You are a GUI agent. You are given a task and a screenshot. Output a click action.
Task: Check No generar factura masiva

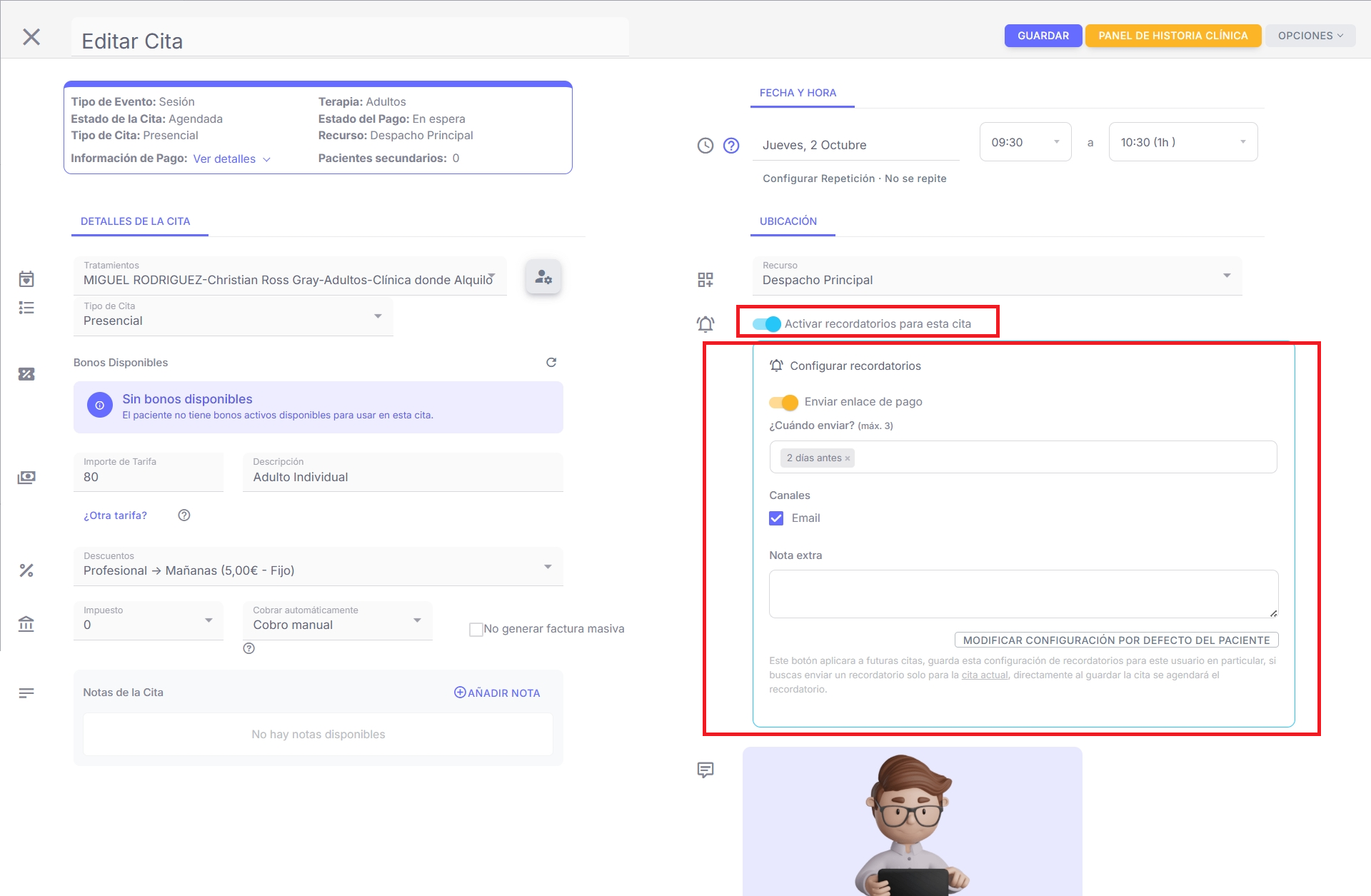pyautogui.click(x=476, y=629)
